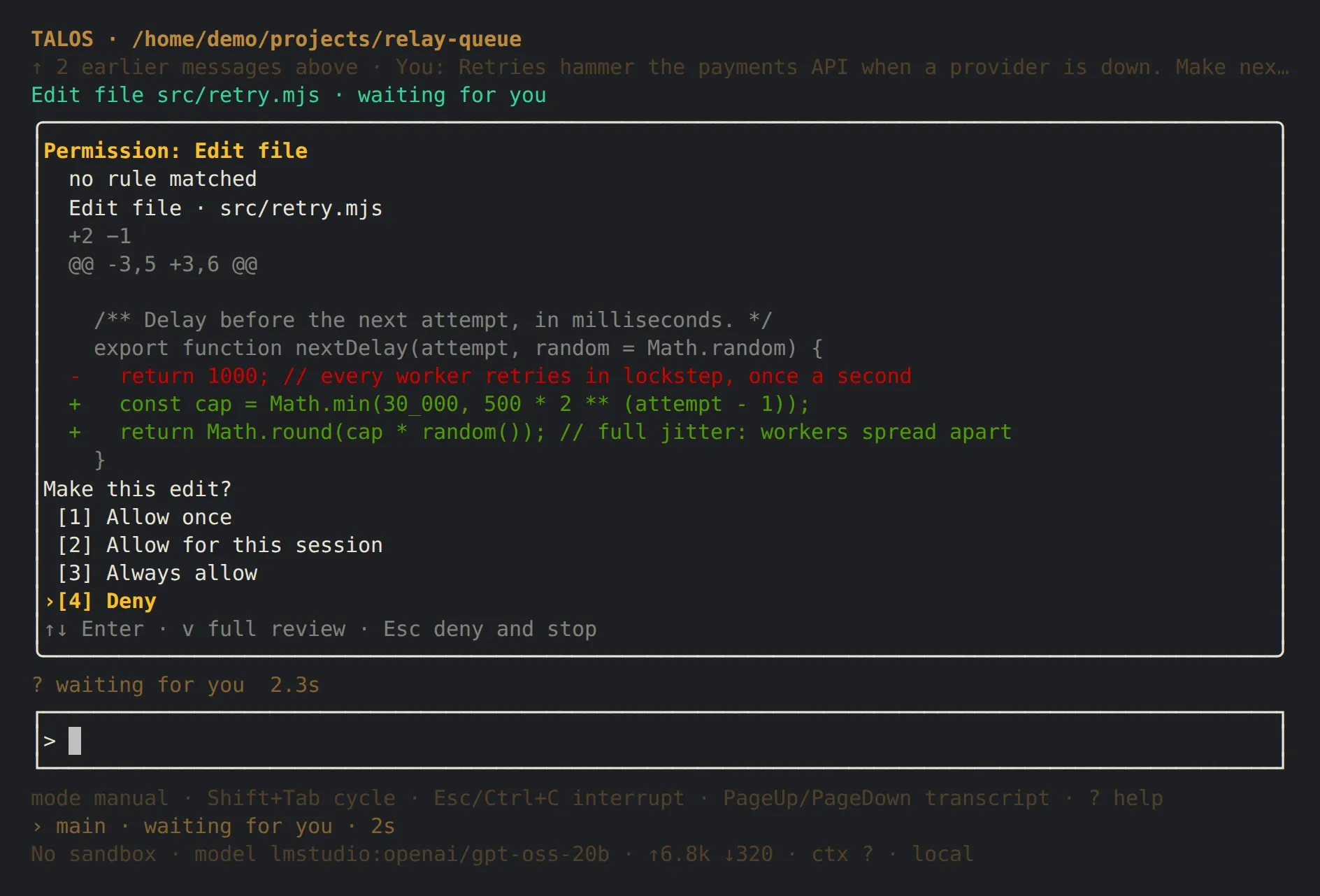
Task: Click the 'Esc/Ctrl+C interrupt' hint
Action: click(559, 798)
